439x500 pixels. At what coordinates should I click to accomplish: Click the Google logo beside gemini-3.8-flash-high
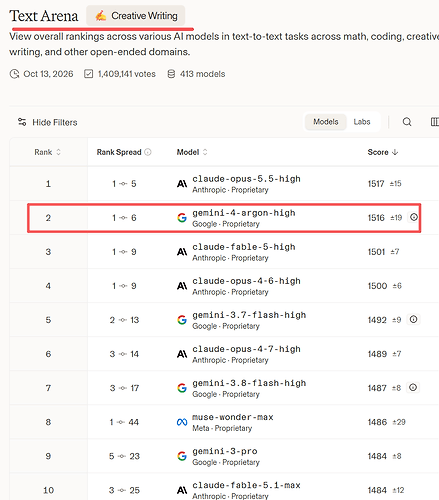[x=182, y=388]
